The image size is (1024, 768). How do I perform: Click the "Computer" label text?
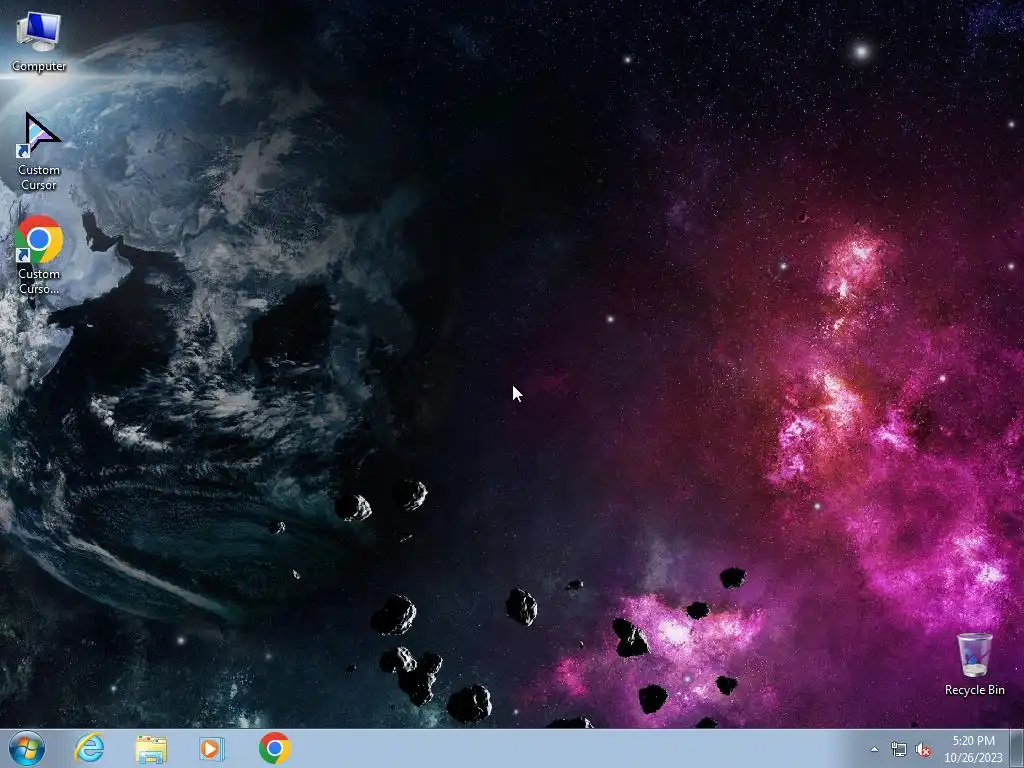tap(39, 66)
